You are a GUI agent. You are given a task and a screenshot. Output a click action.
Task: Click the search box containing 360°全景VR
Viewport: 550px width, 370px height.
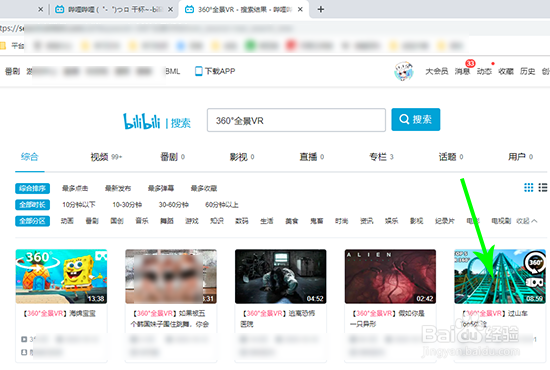pyautogui.click(x=296, y=120)
